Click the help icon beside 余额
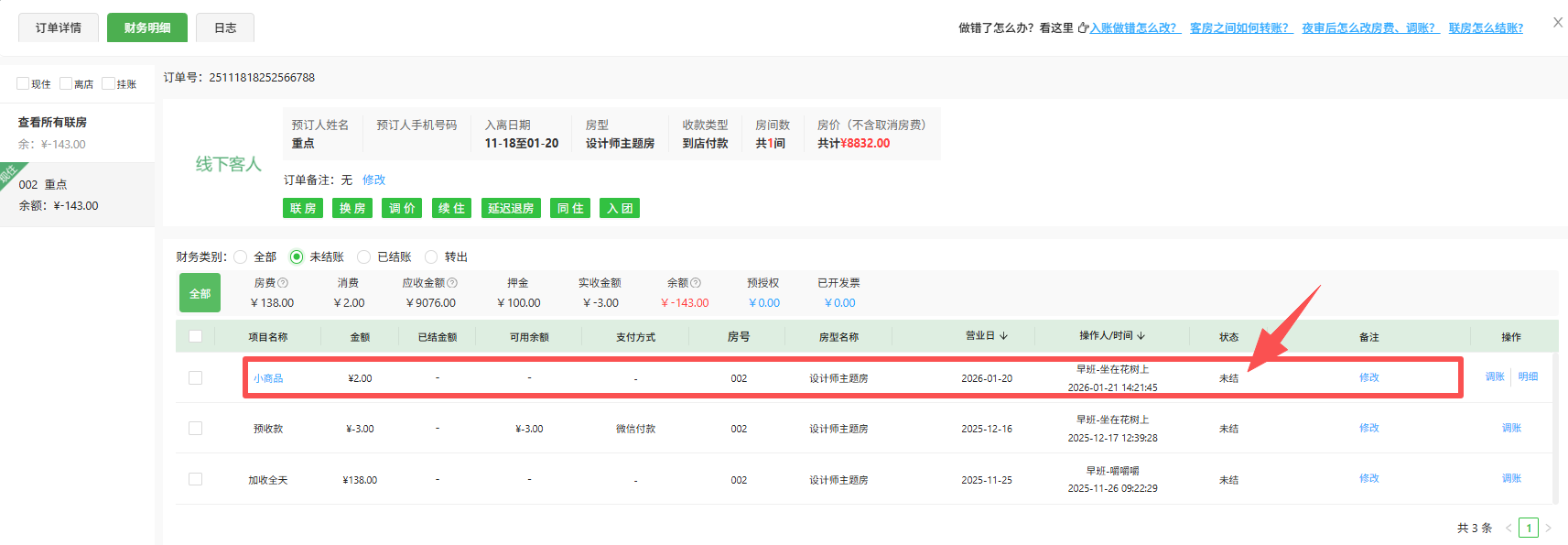Viewport: 1568px width, 545px height. (696, 283)
